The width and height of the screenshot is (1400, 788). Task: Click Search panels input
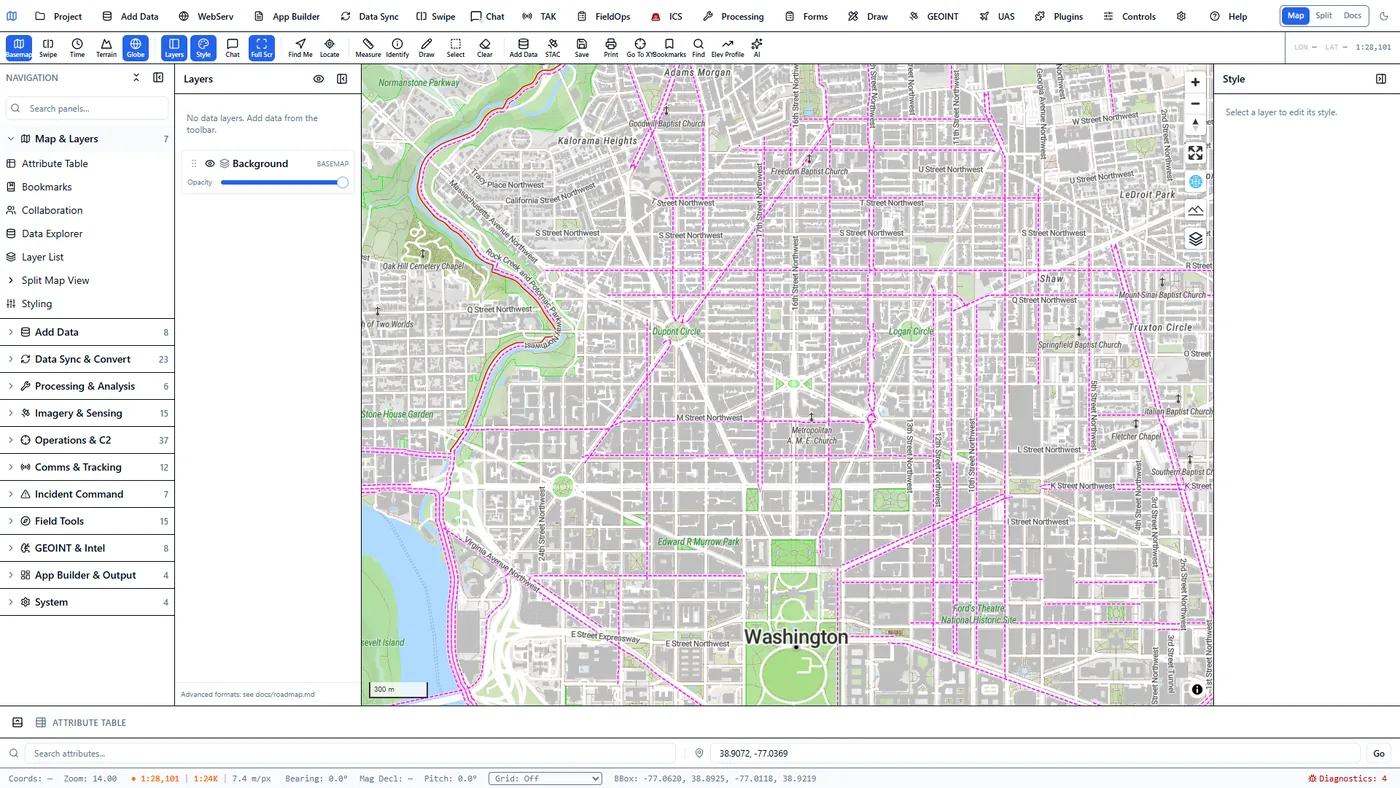coord(87,108)
